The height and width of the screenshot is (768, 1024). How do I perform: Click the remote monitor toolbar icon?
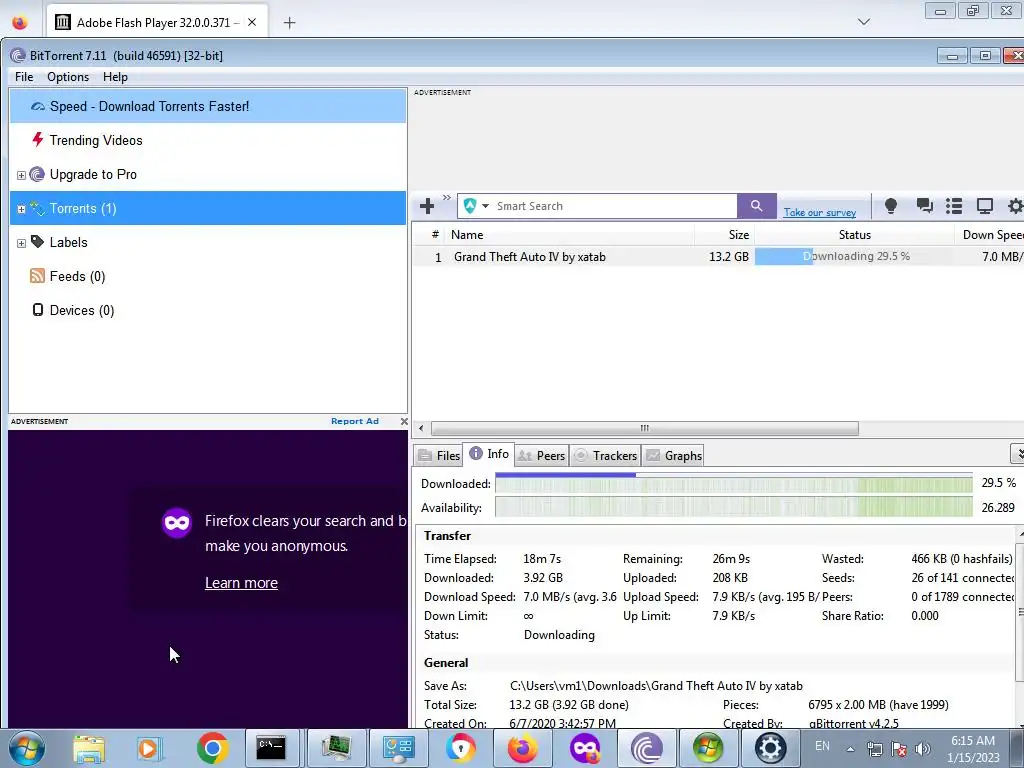click(984, 206)
